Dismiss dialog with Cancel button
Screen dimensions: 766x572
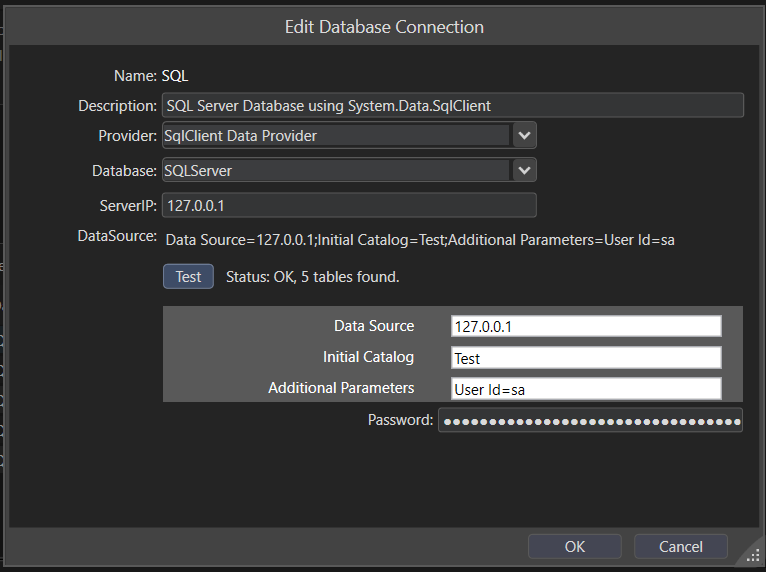pos(681,546)
